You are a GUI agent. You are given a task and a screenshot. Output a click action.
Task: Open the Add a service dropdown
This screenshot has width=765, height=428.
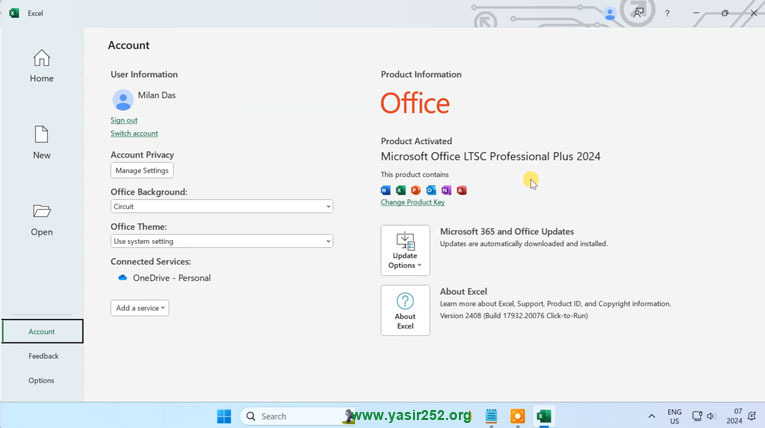pos(140,308)
